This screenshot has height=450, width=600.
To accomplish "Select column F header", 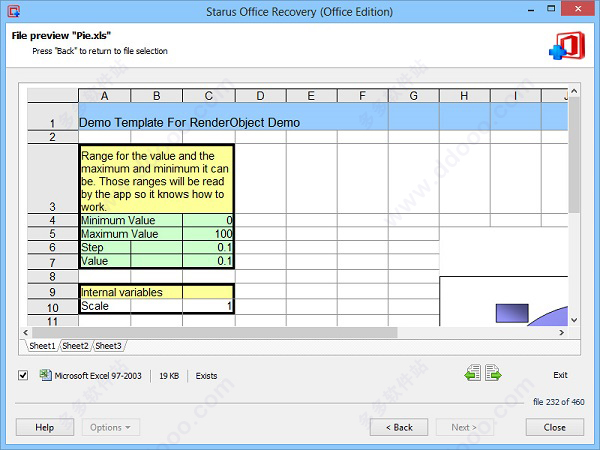I will 362,96.
